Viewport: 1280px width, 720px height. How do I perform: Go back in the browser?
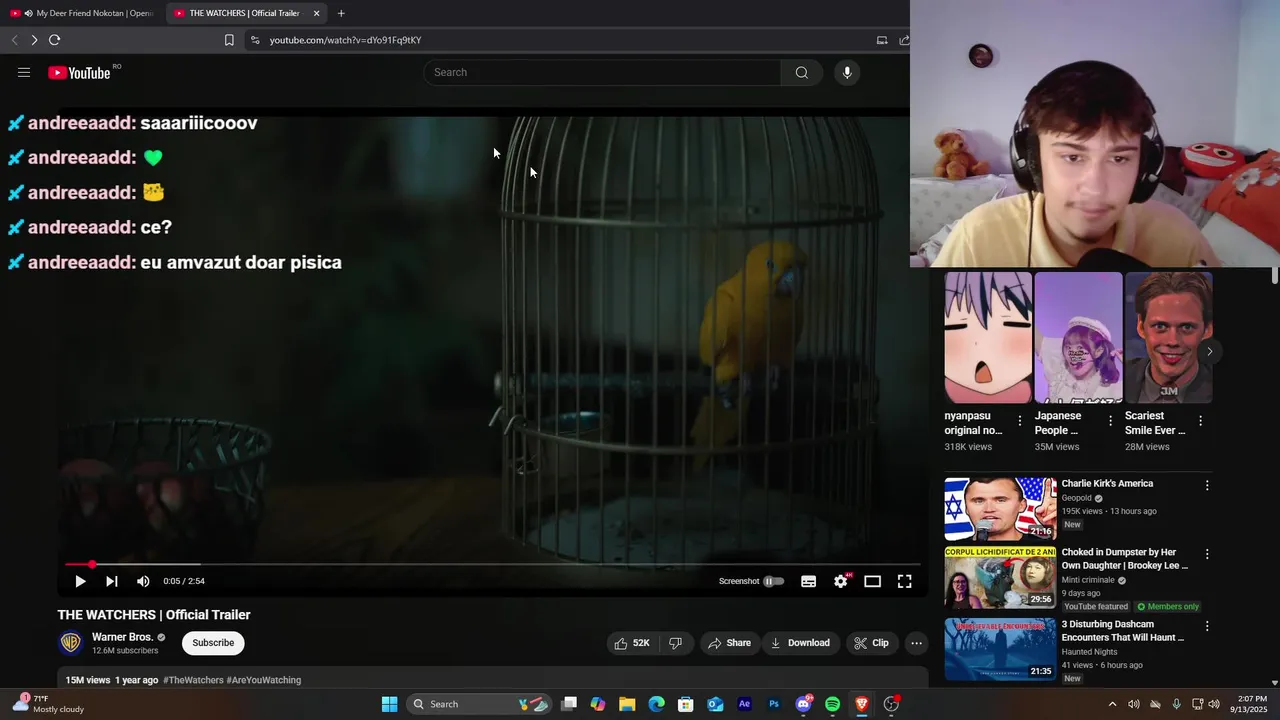pyautogui.click(x=14, y=40)
